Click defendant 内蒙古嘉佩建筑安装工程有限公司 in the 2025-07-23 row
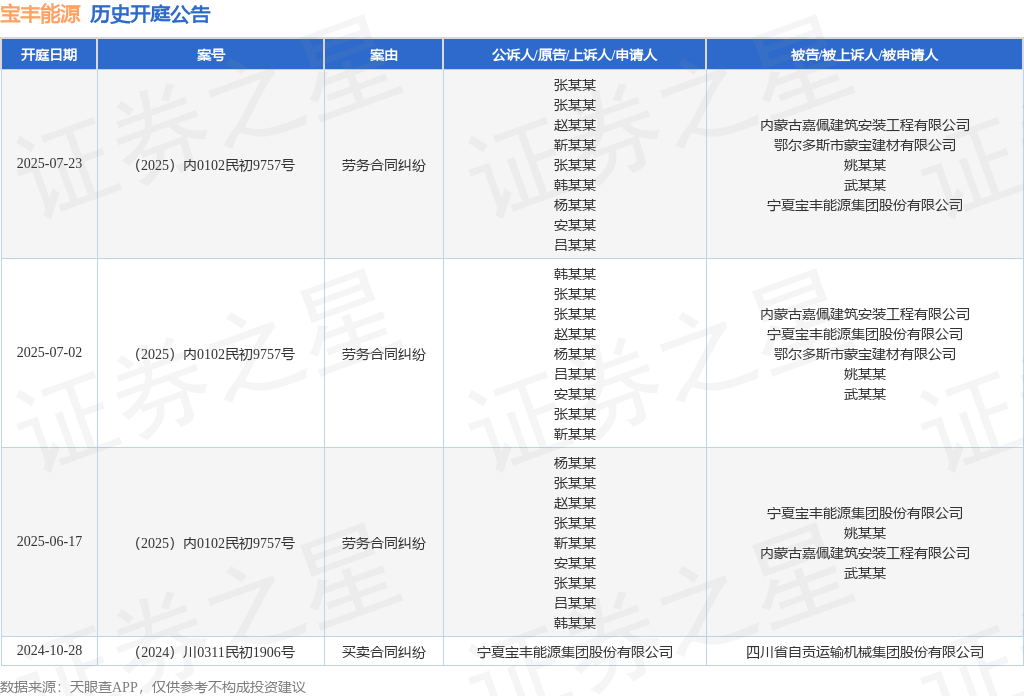Image resolution: width=1024 pixels, height=696 pixels. [x=865, y=125]
